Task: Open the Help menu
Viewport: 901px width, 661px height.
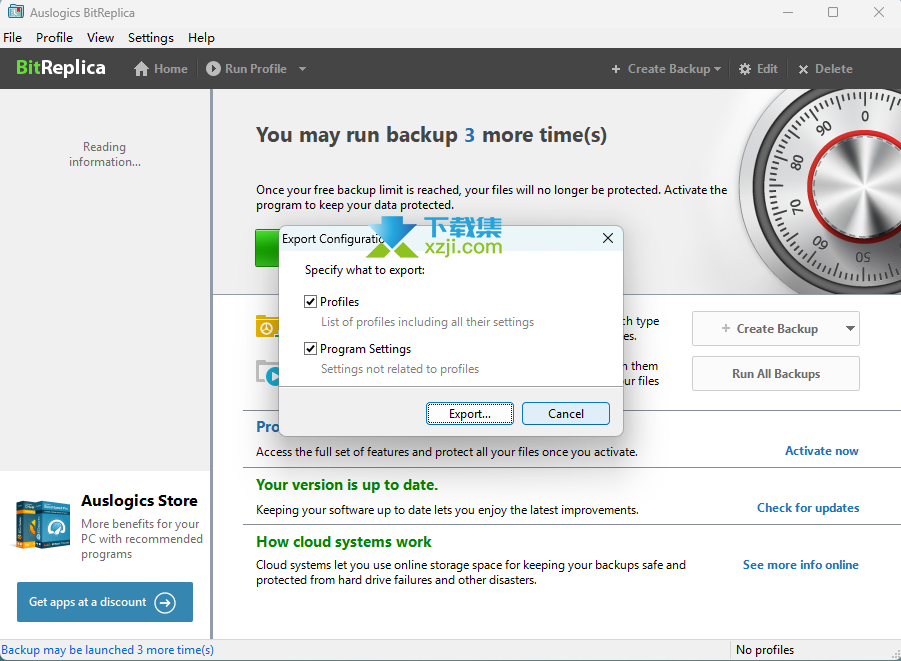Action: click(x=201, y=38)
